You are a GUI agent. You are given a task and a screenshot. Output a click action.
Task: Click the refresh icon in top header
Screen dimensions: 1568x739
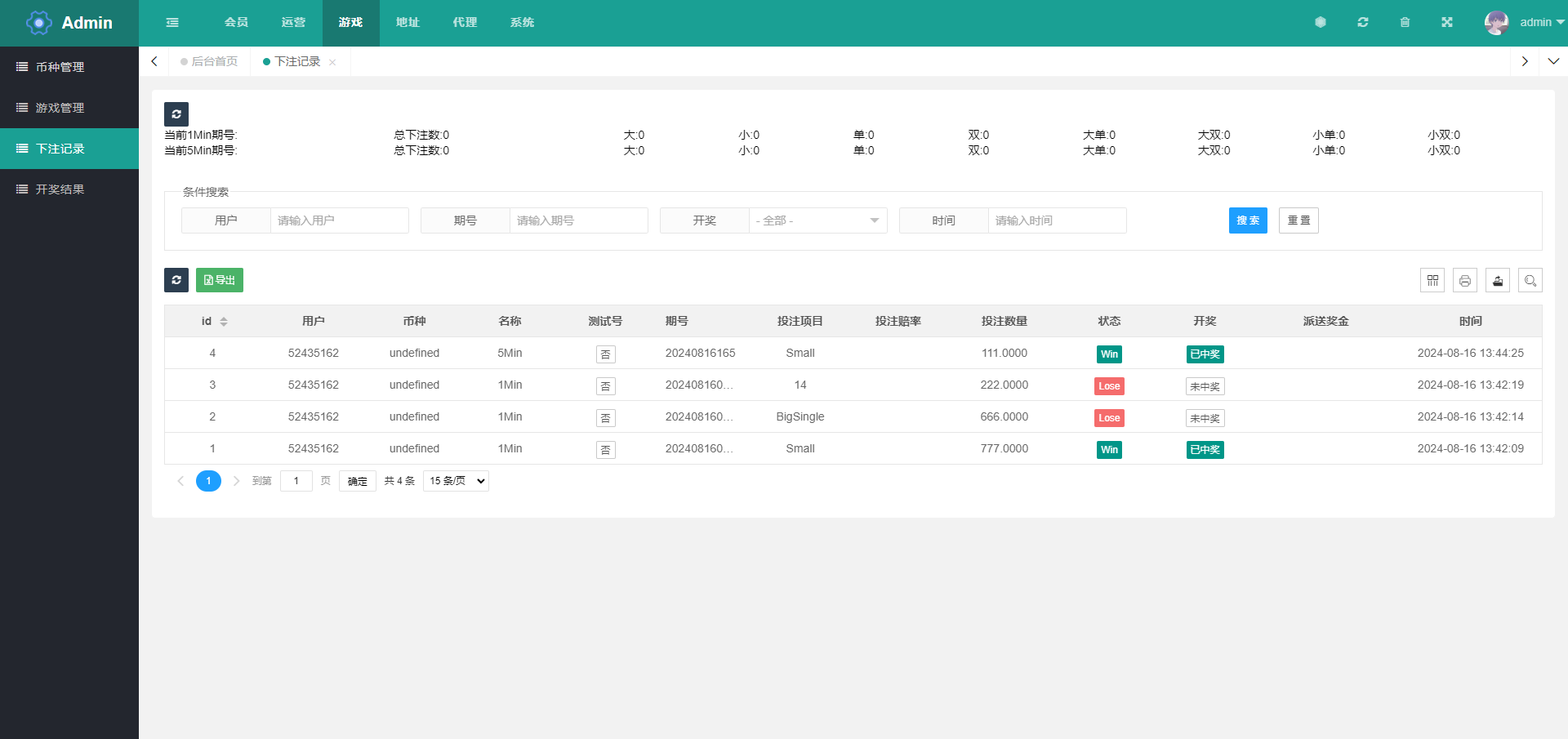(x=1363, y=23)
